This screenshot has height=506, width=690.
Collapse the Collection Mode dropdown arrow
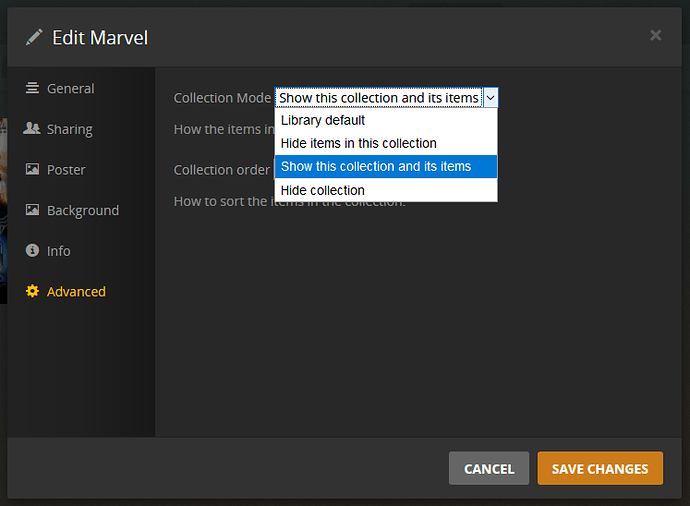(490, 98)
